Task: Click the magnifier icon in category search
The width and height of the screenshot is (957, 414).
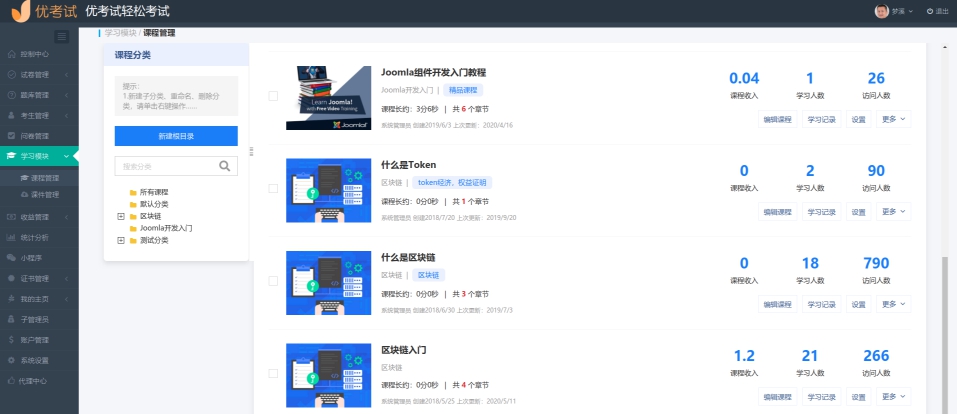Action: point(225,166)
